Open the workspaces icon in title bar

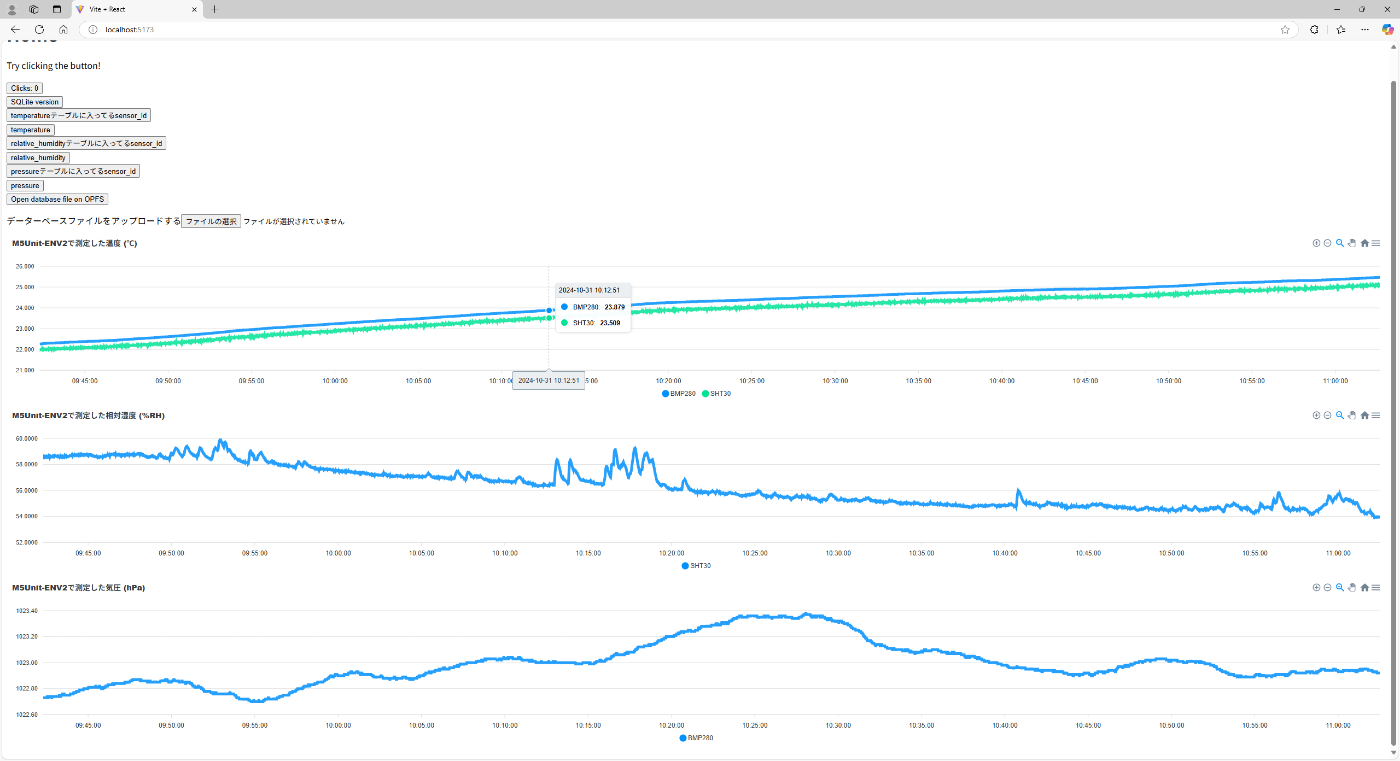click(34, 9)
